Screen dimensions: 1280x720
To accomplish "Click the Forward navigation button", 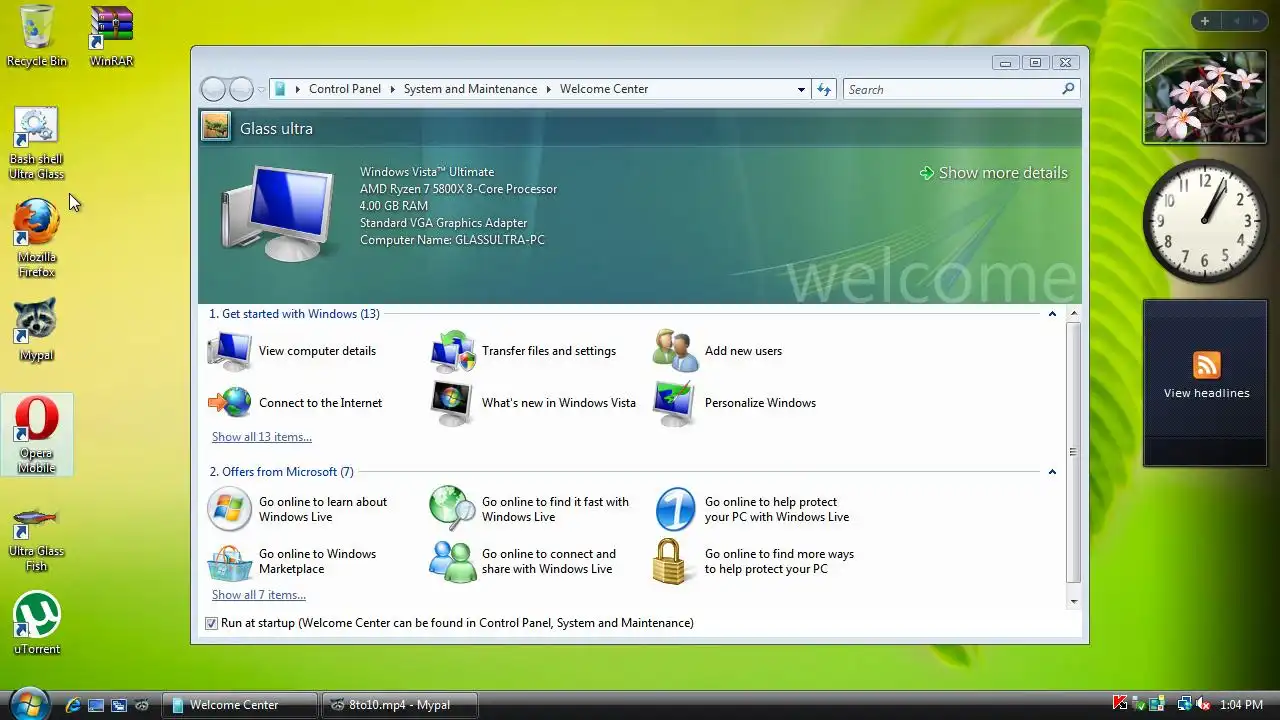I will click(x=241, y=89).
